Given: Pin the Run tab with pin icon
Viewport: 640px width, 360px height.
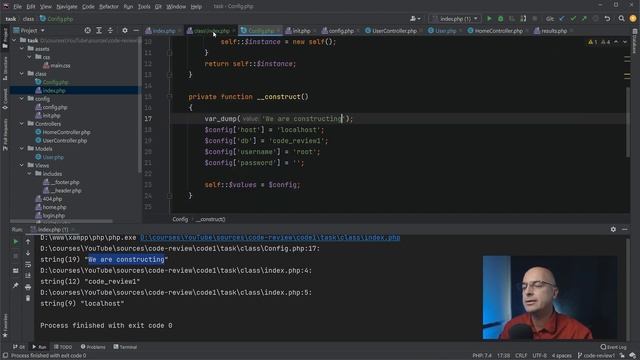Looking at the screenshot, I should pos(16,285).
